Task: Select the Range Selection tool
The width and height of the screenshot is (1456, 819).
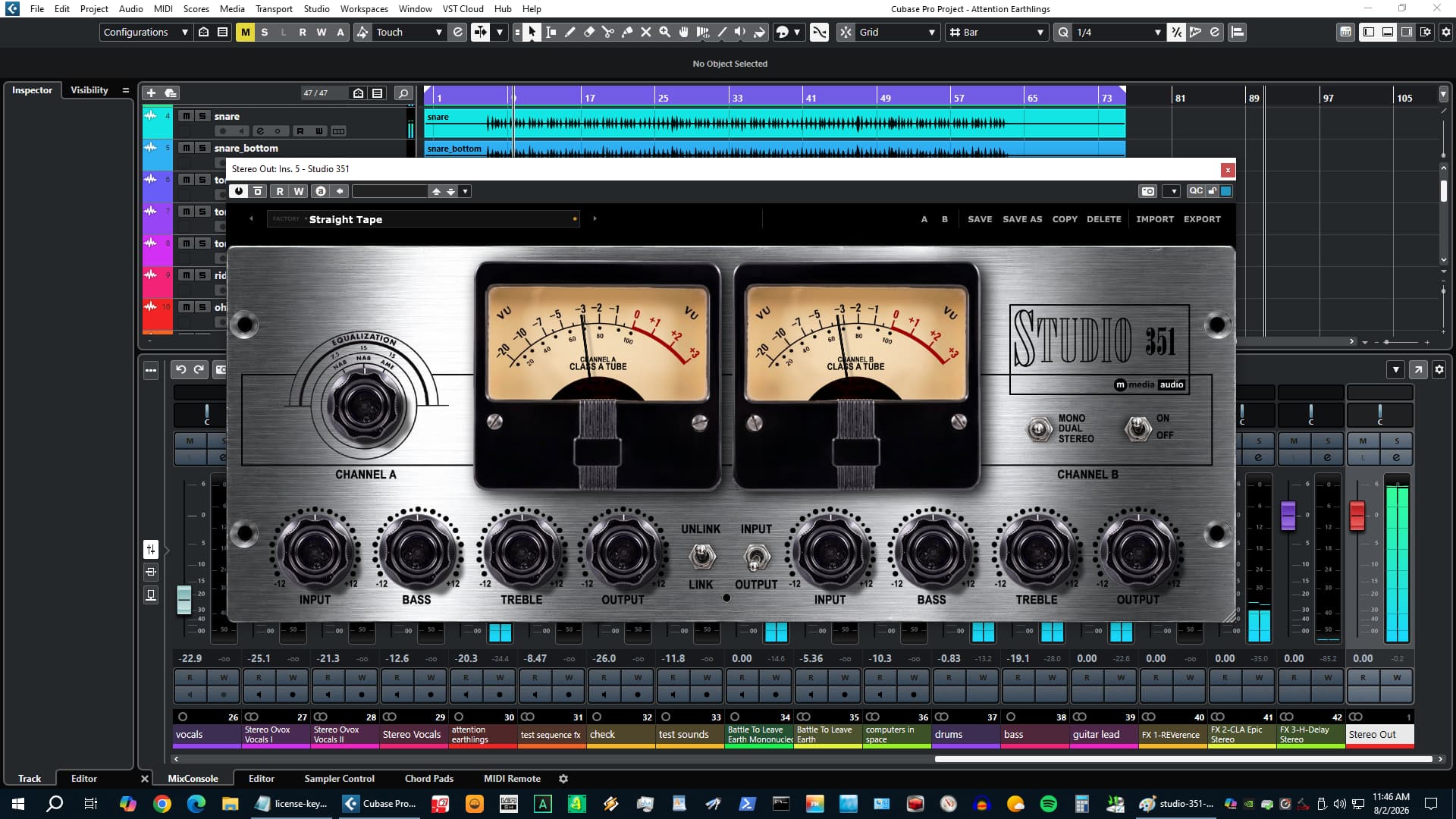Action: 551,32
